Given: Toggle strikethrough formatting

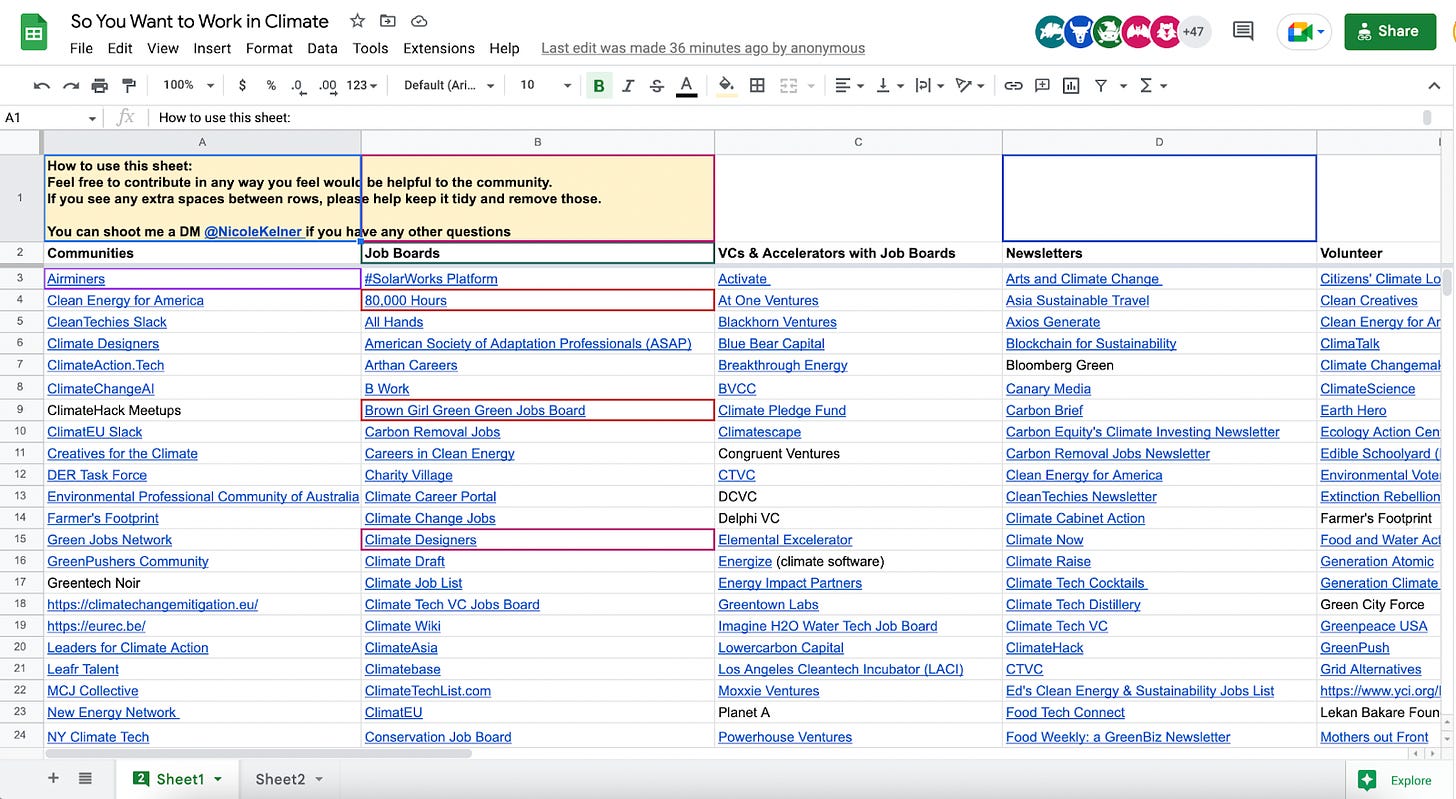Looking at the screenshot, I should (657, 86).
